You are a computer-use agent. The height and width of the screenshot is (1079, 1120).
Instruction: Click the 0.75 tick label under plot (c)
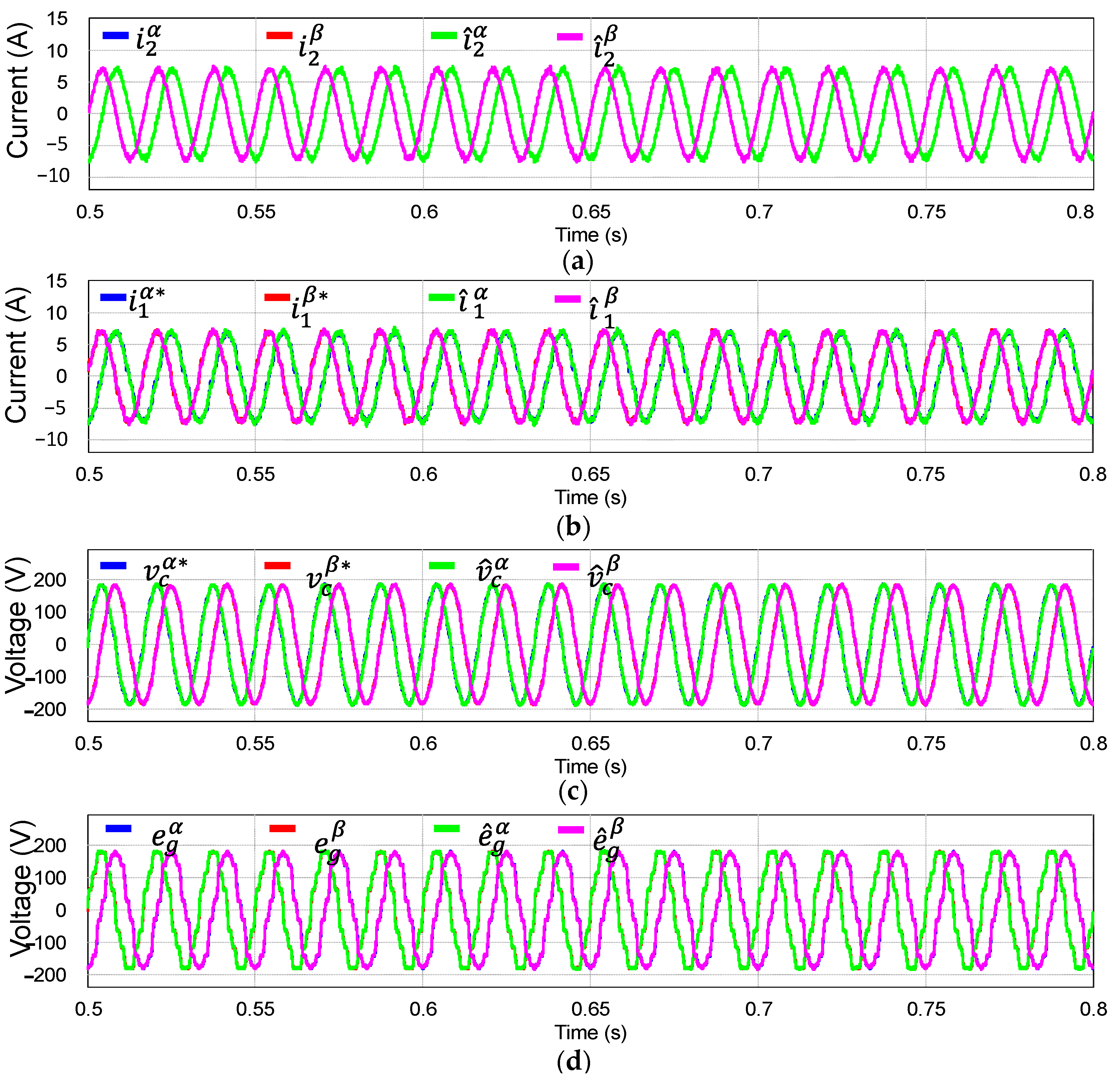point(926,743)
